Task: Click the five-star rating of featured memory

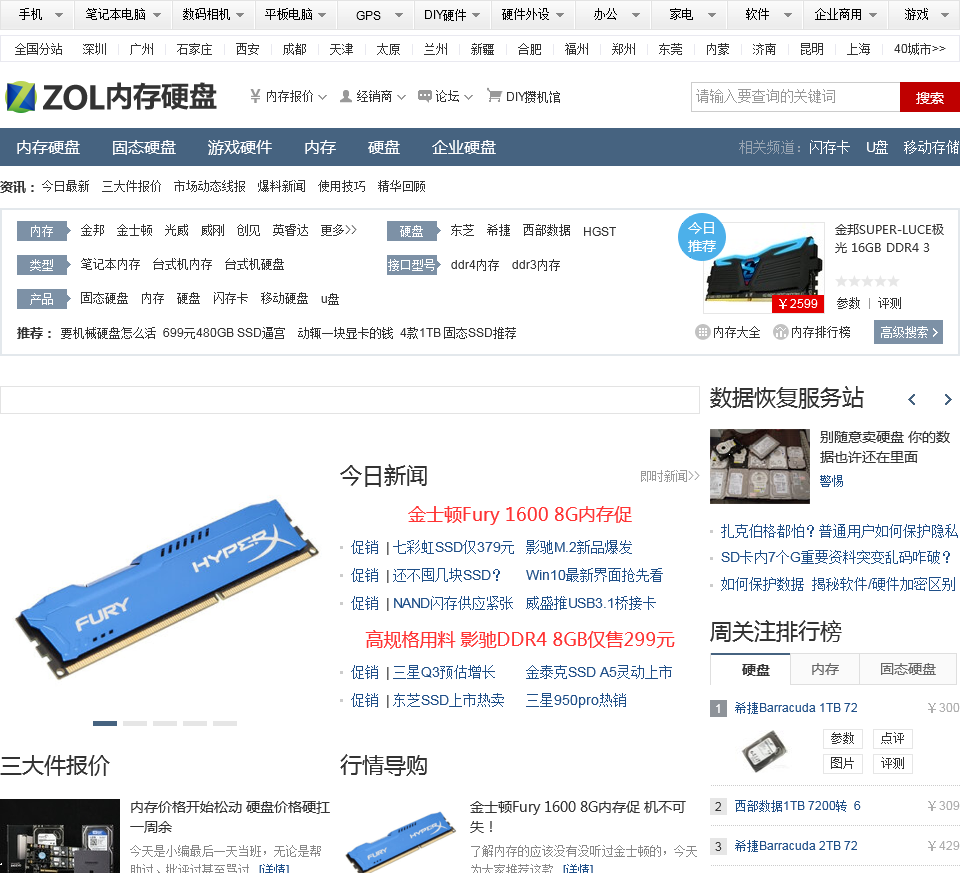Action: tap(867, 281)
